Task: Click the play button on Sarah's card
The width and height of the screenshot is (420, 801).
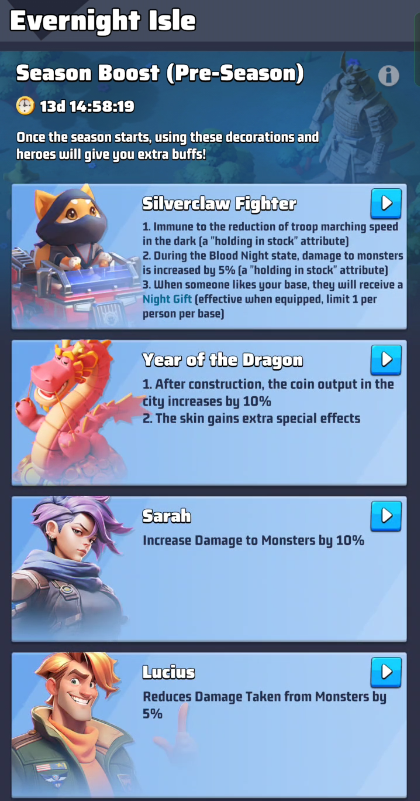Action: (386, 516)
